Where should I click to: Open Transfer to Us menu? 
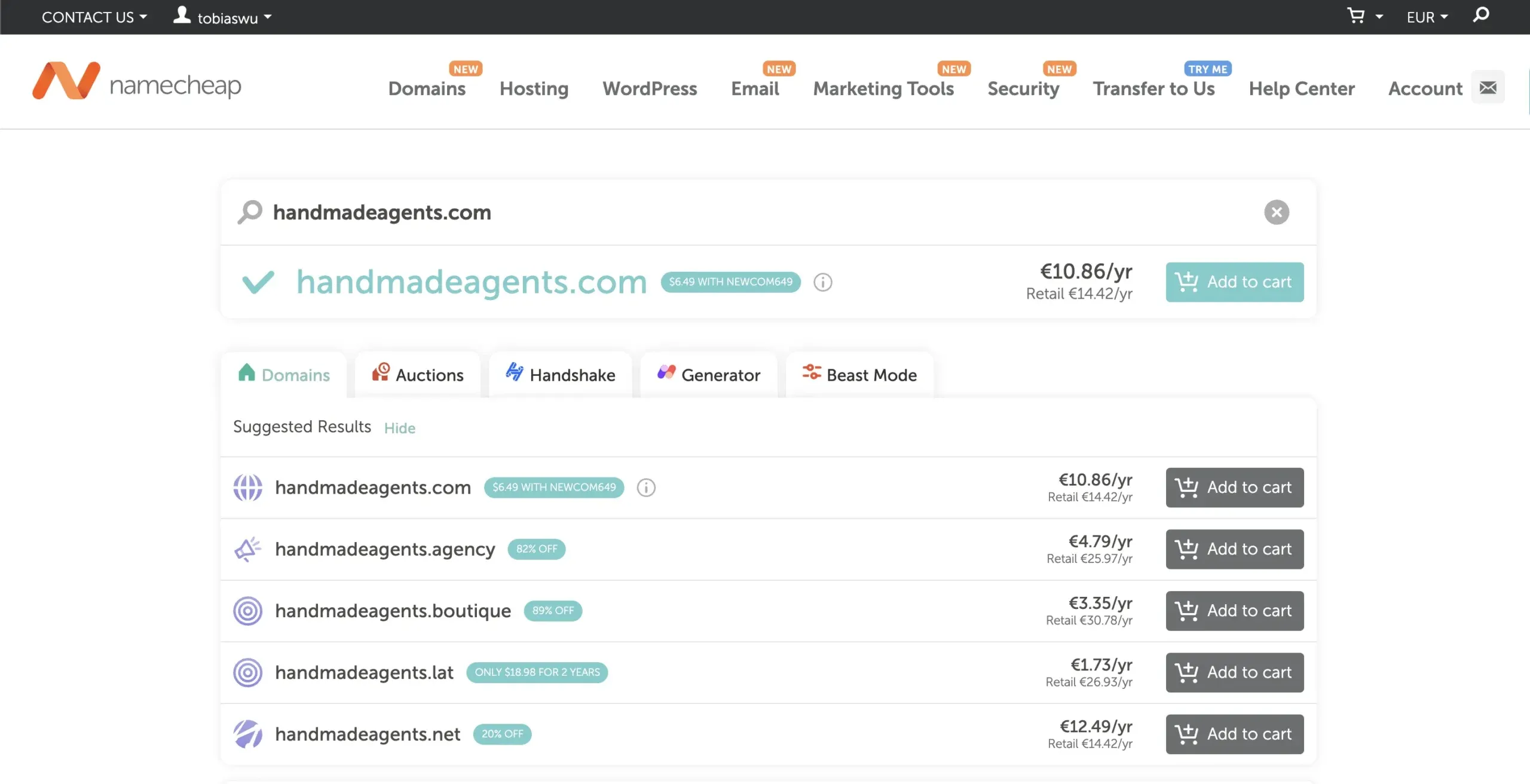click(x=1154, y=88)
